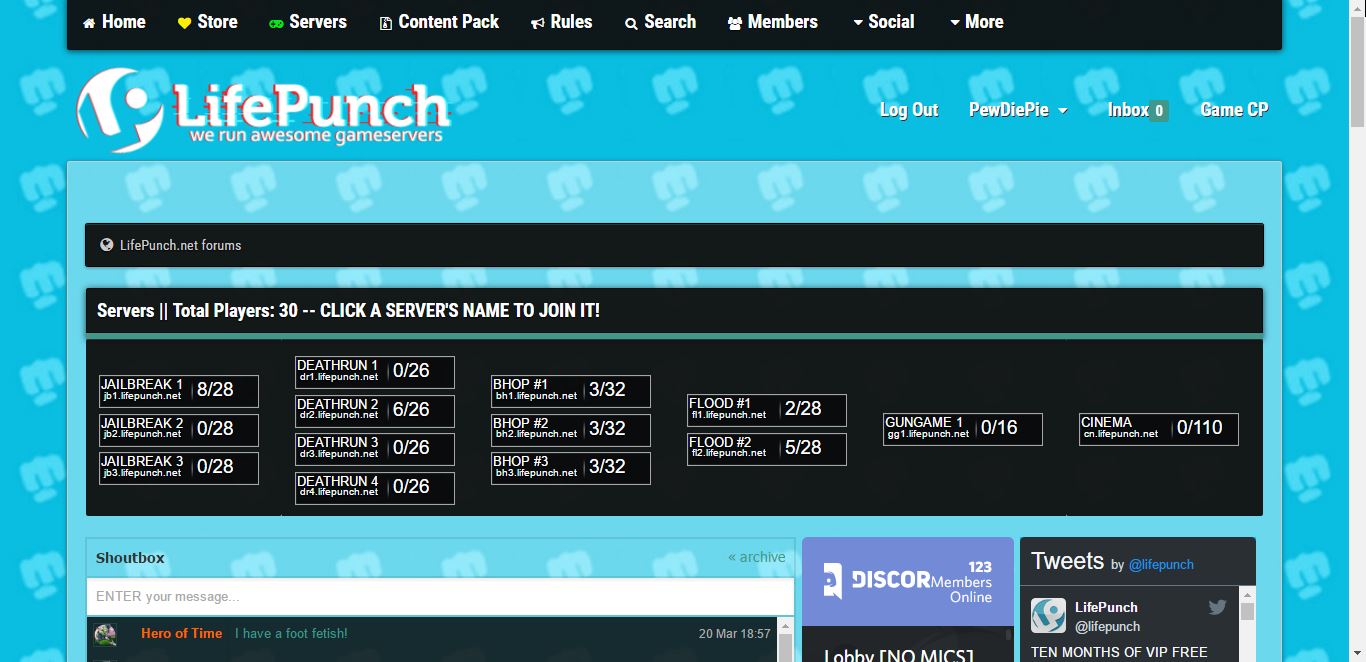Open the Search page

(660, 22)
